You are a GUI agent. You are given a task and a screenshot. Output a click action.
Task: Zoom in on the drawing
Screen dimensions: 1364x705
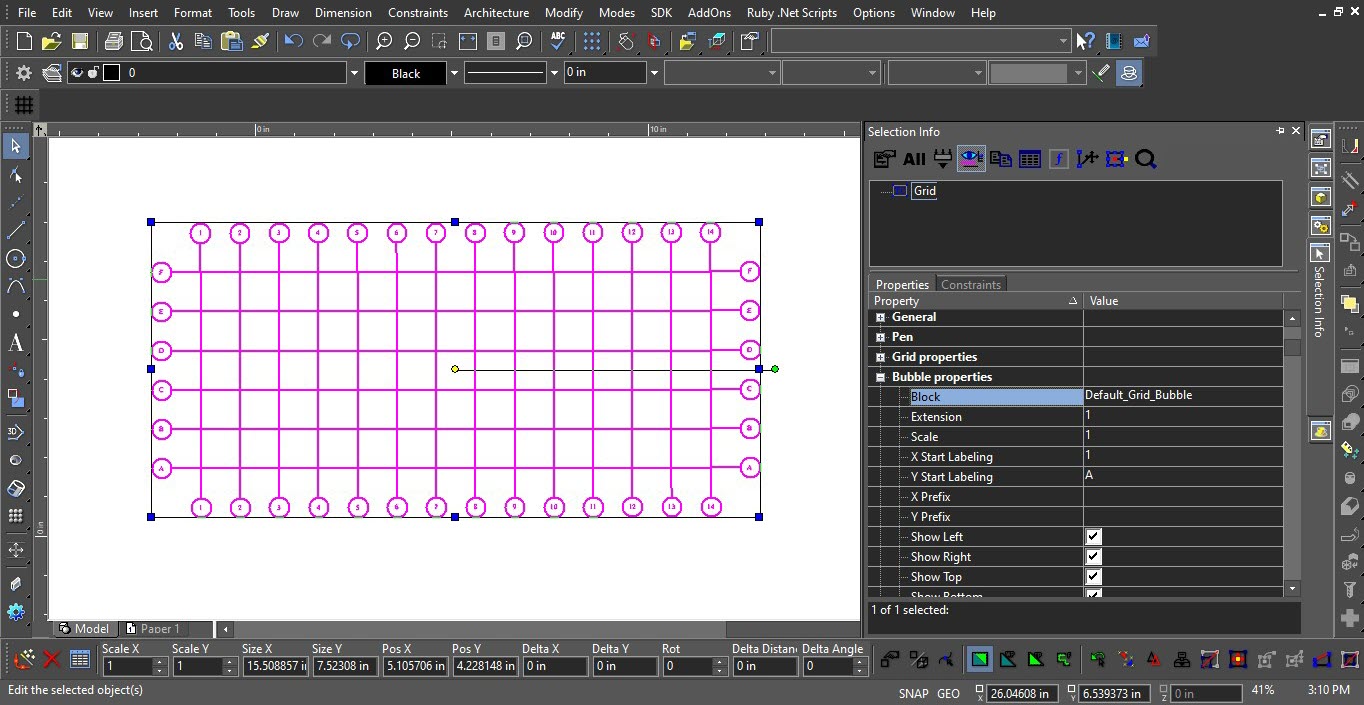pos(384,41)
